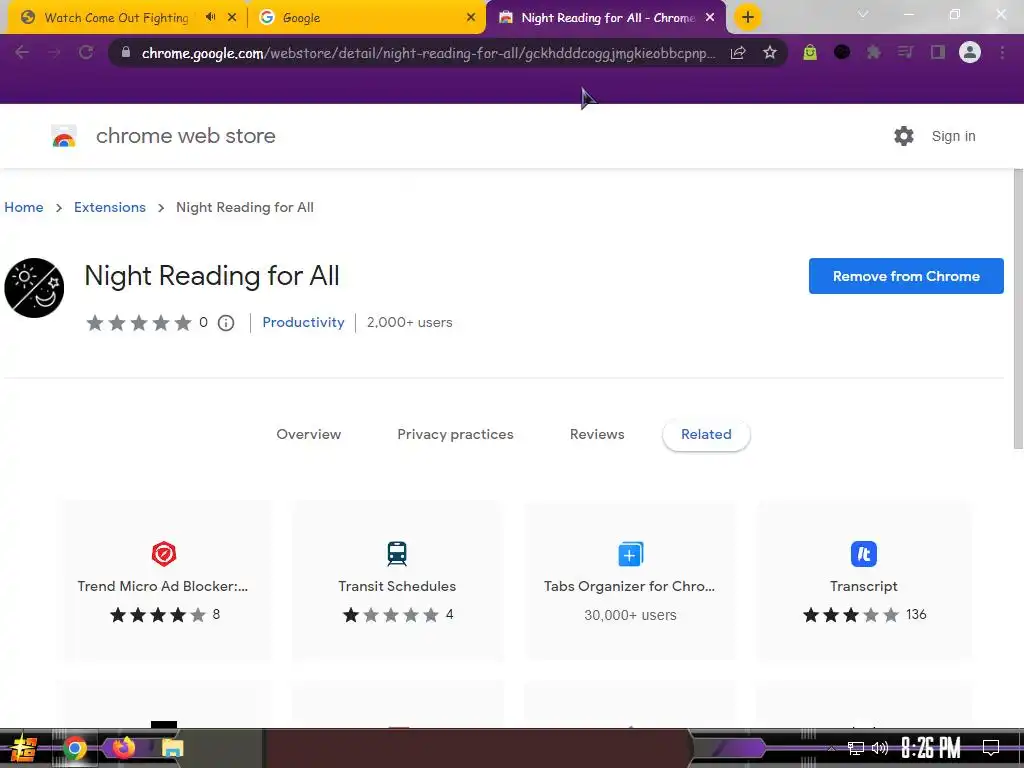
Task: Click the volume speaker tray icon
Action: coord(880,748)
